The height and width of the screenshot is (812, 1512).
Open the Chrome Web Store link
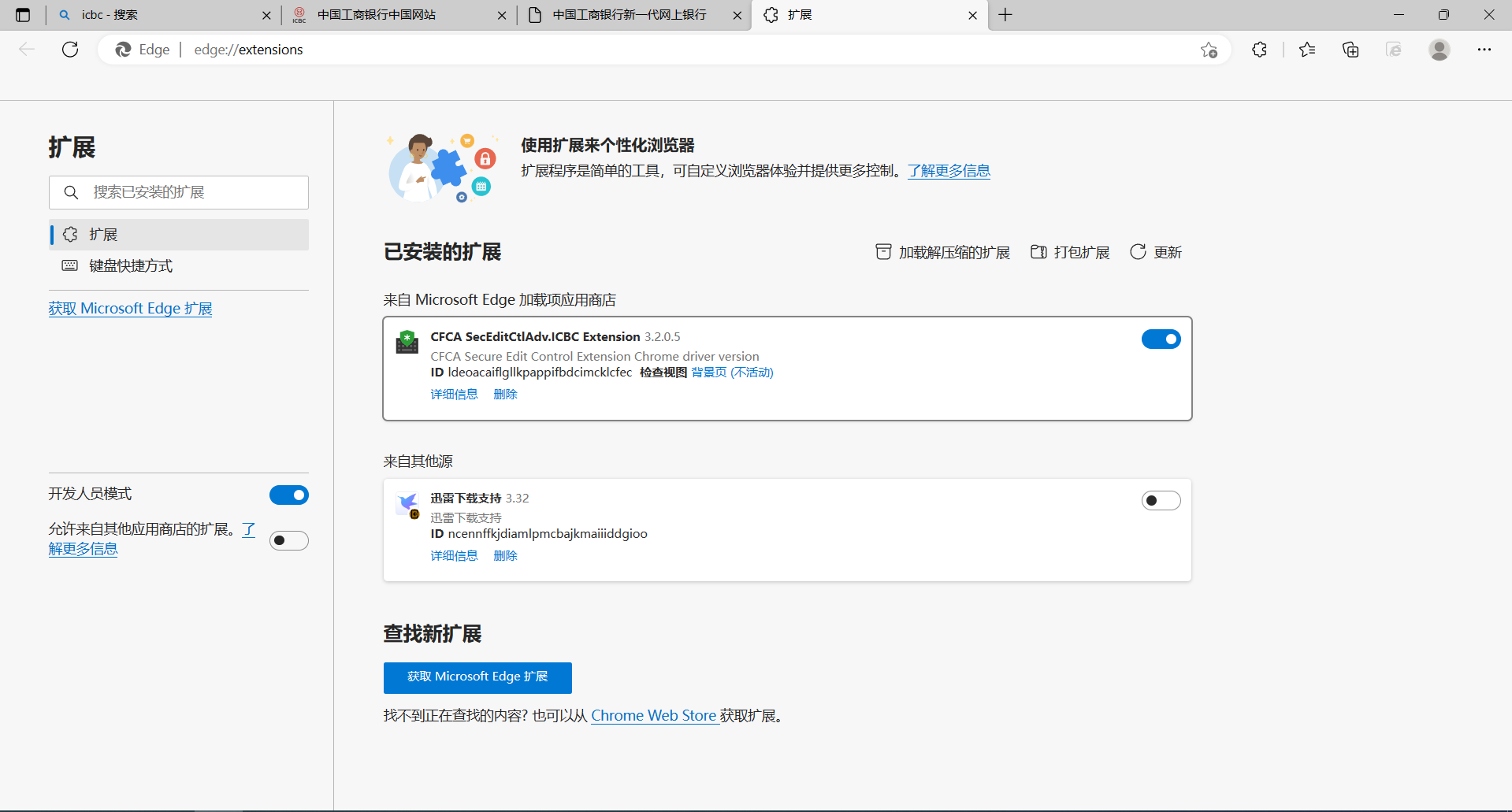coord(654,716)
